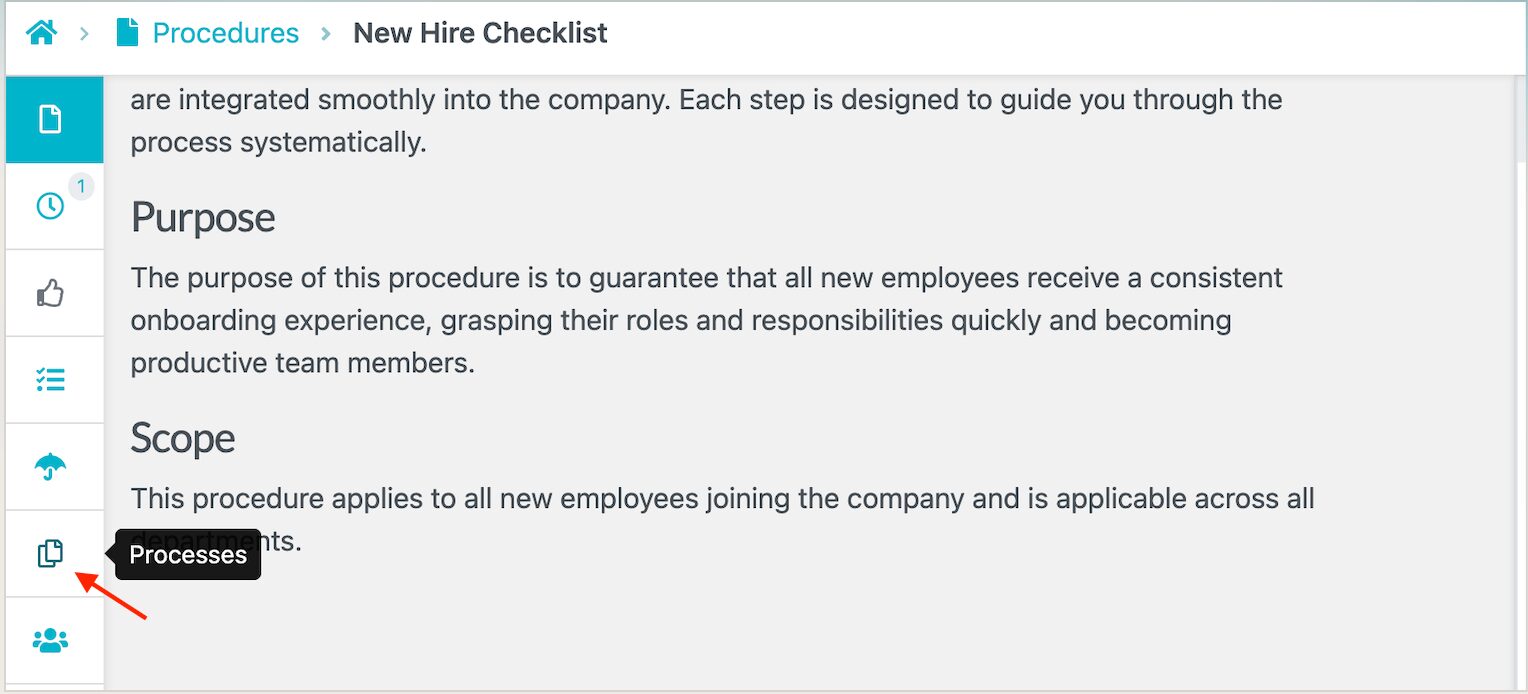Click the Purpose heading
This screenshot has height=694, width=1528.
[x=203, y=218]
